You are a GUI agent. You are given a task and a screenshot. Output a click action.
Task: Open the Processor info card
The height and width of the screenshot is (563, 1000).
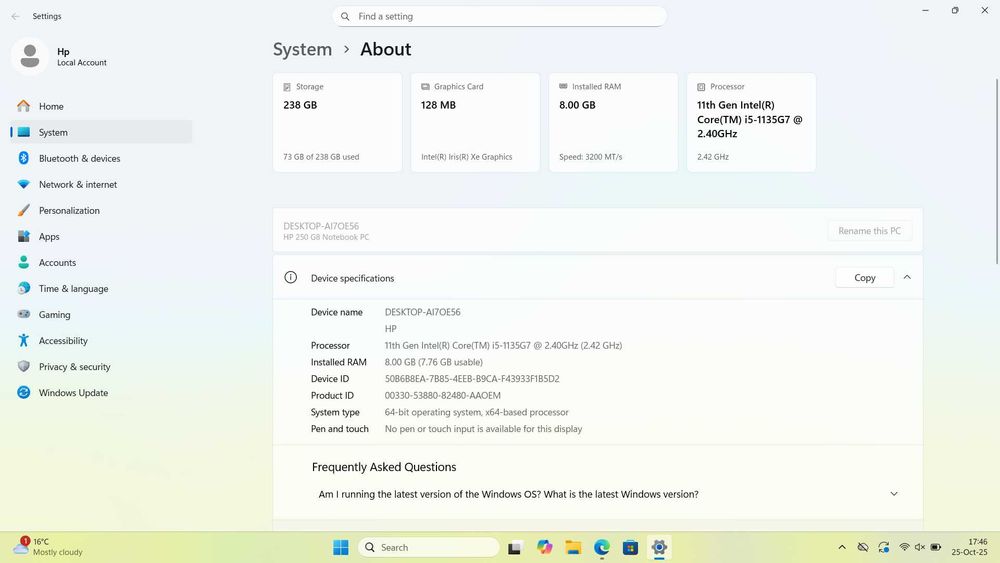(x=751, y=122)
